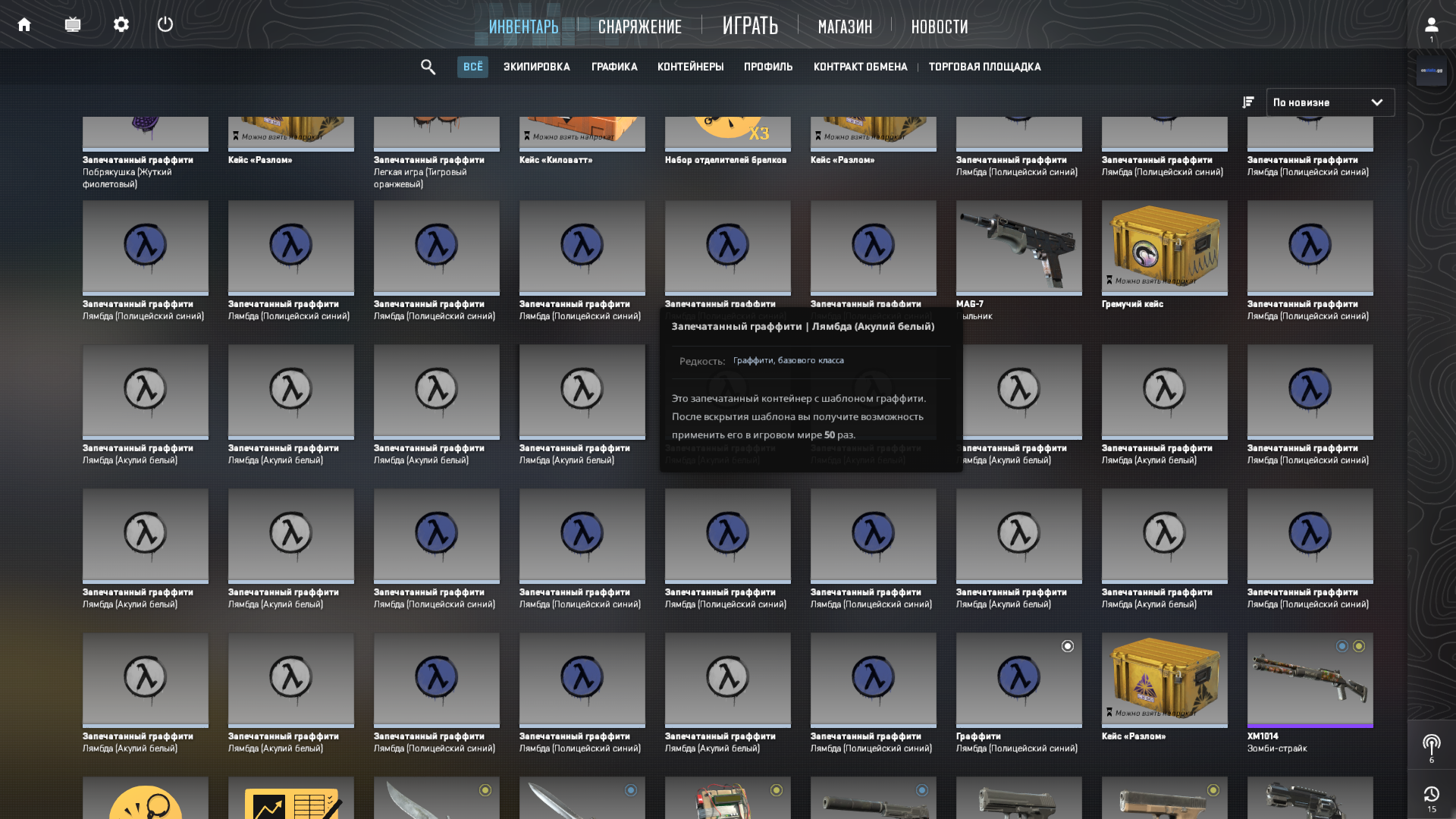Open settings gear icon
The image size is (1456, 819).
click(x=121, y=24)
